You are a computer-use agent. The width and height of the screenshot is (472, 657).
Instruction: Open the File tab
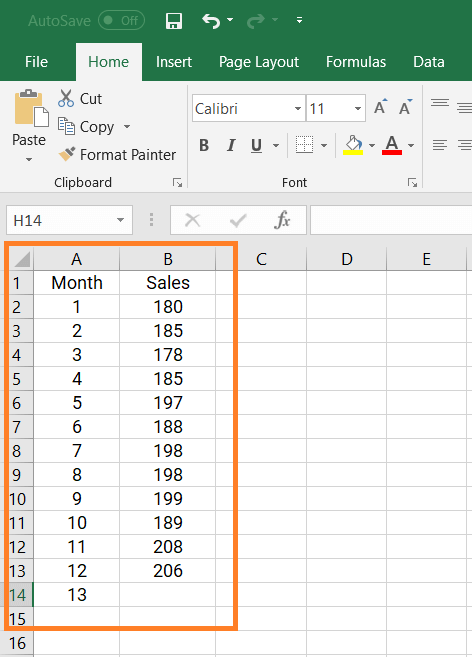[x=36, y=62]
